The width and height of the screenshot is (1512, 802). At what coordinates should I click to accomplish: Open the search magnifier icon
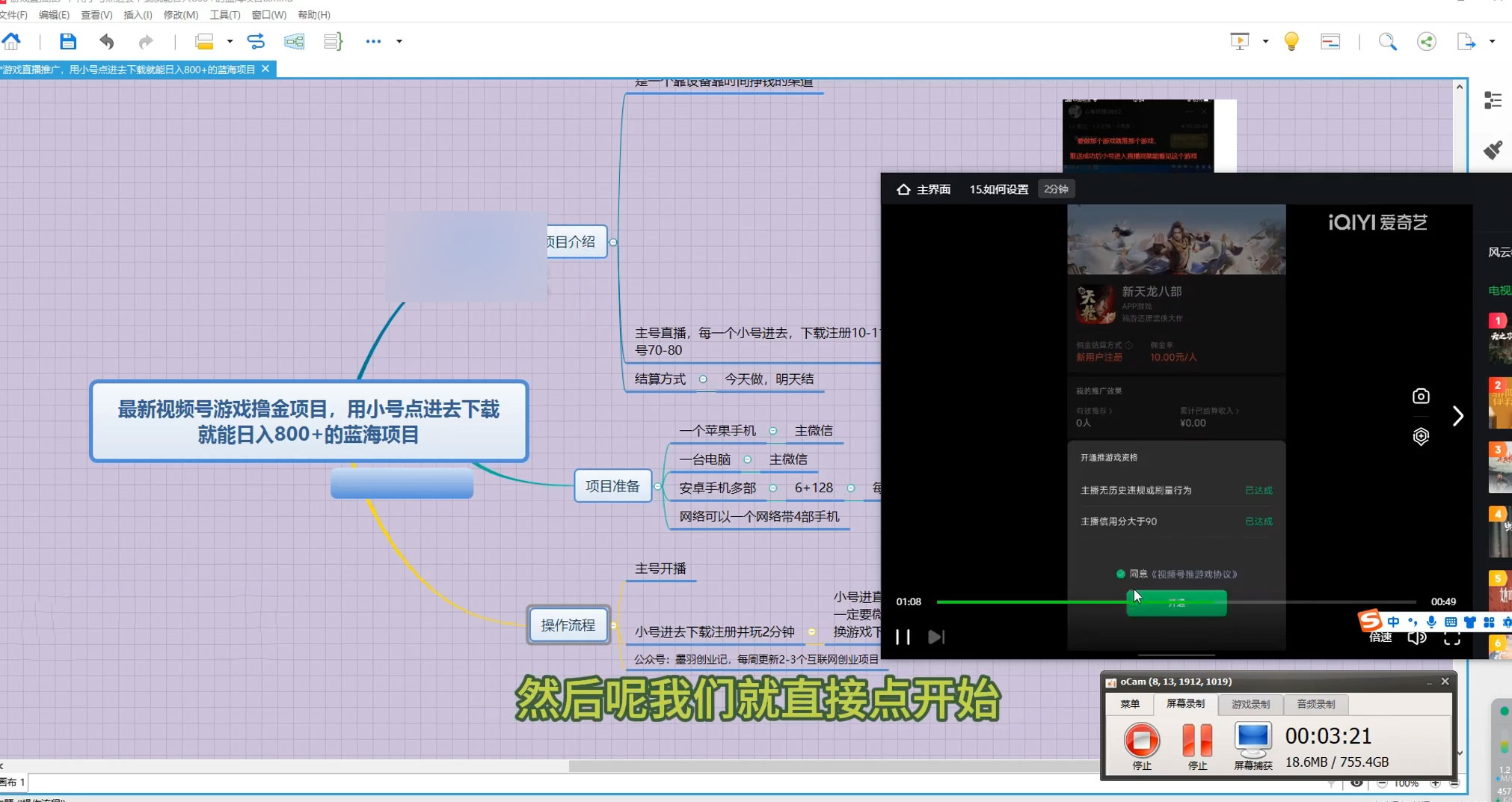pos(1388,41)
